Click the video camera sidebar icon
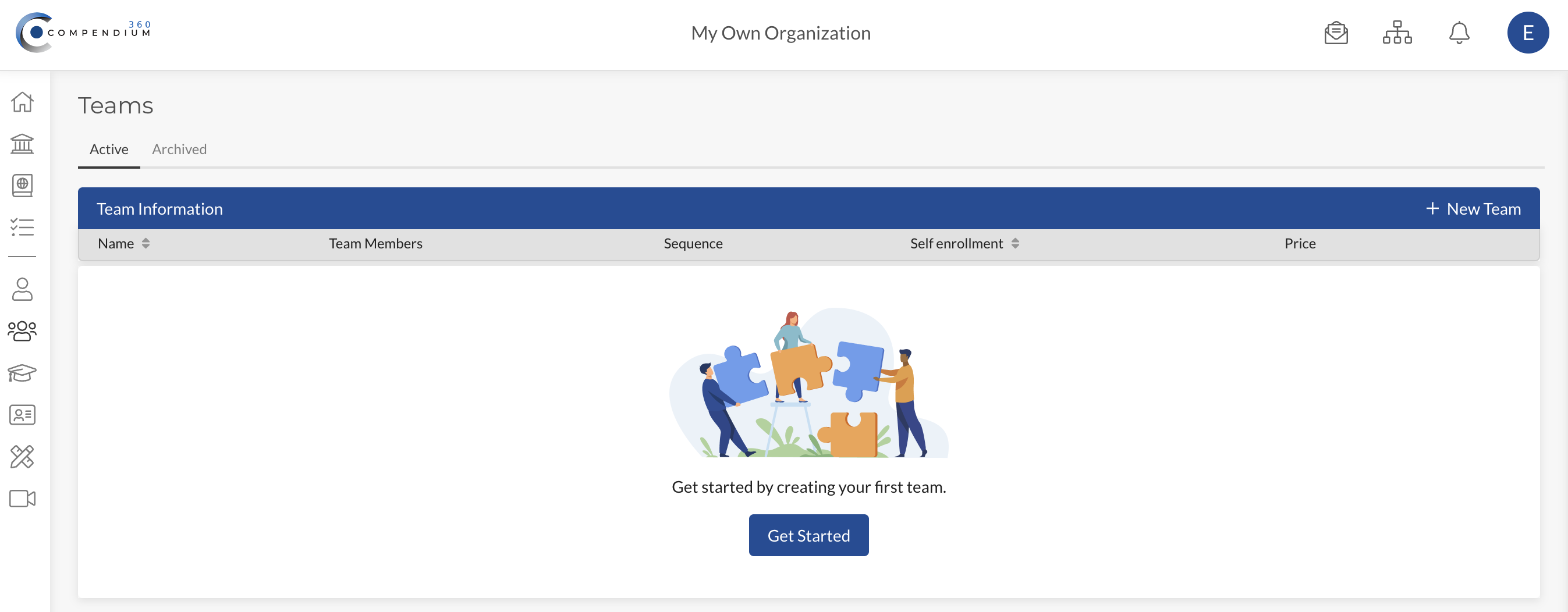 [x=23, y=499]
